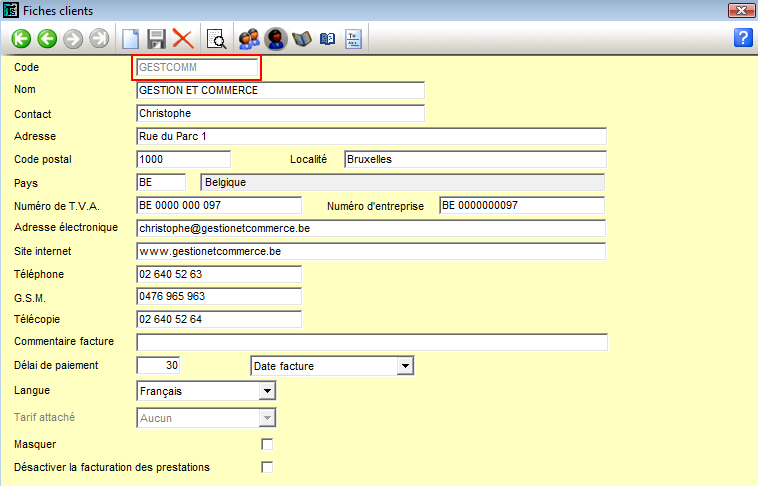Go to the first client record
758x486 pixels.
[x=21, y=39]
